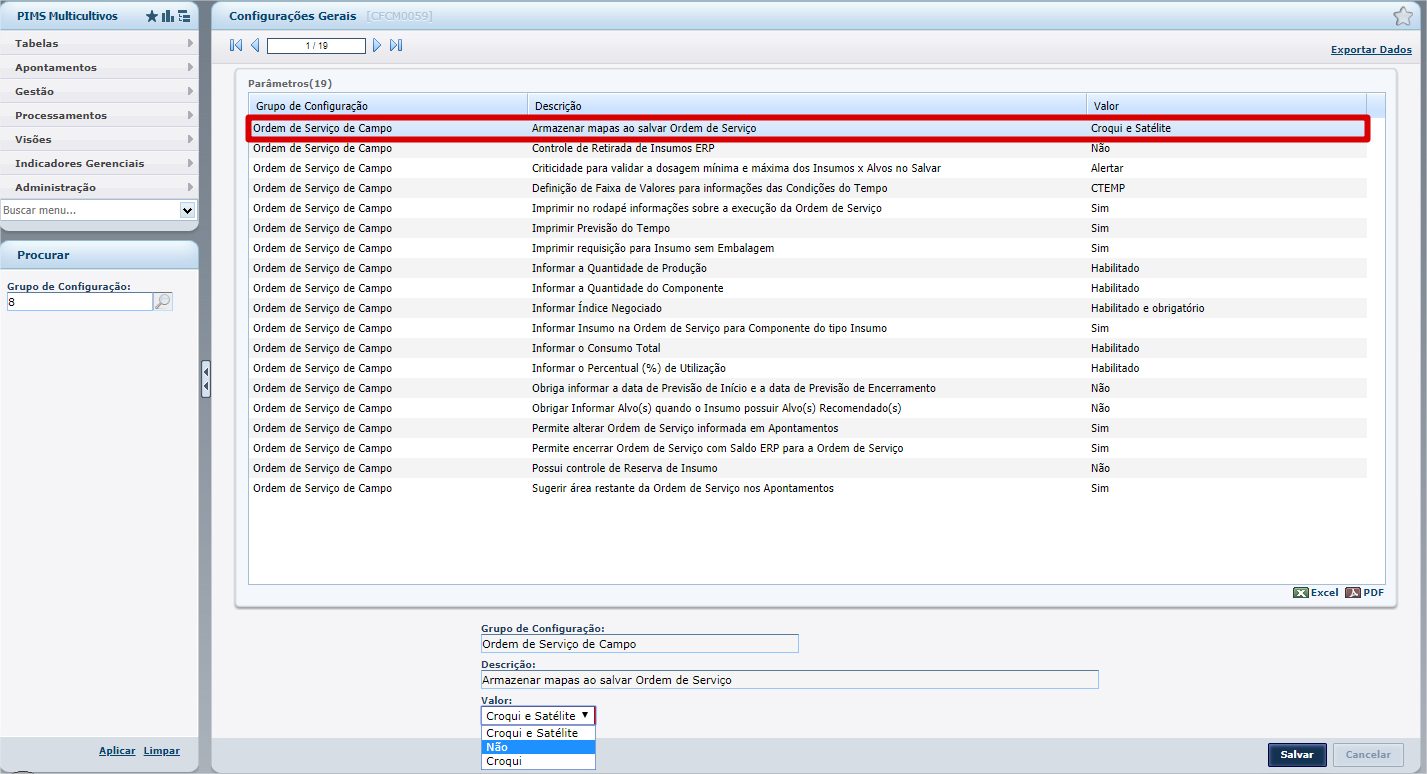Choose 'Croqui' option in Valor list
Image resolution: width=1427 pixels, height=774 pixels.
(538, 761)
